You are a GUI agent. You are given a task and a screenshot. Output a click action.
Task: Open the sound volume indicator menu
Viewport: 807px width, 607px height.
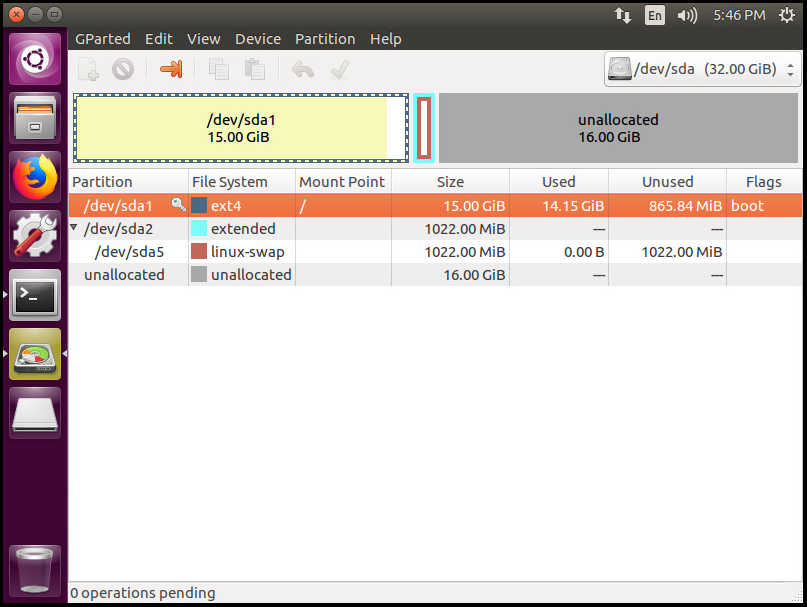point(686,15)
